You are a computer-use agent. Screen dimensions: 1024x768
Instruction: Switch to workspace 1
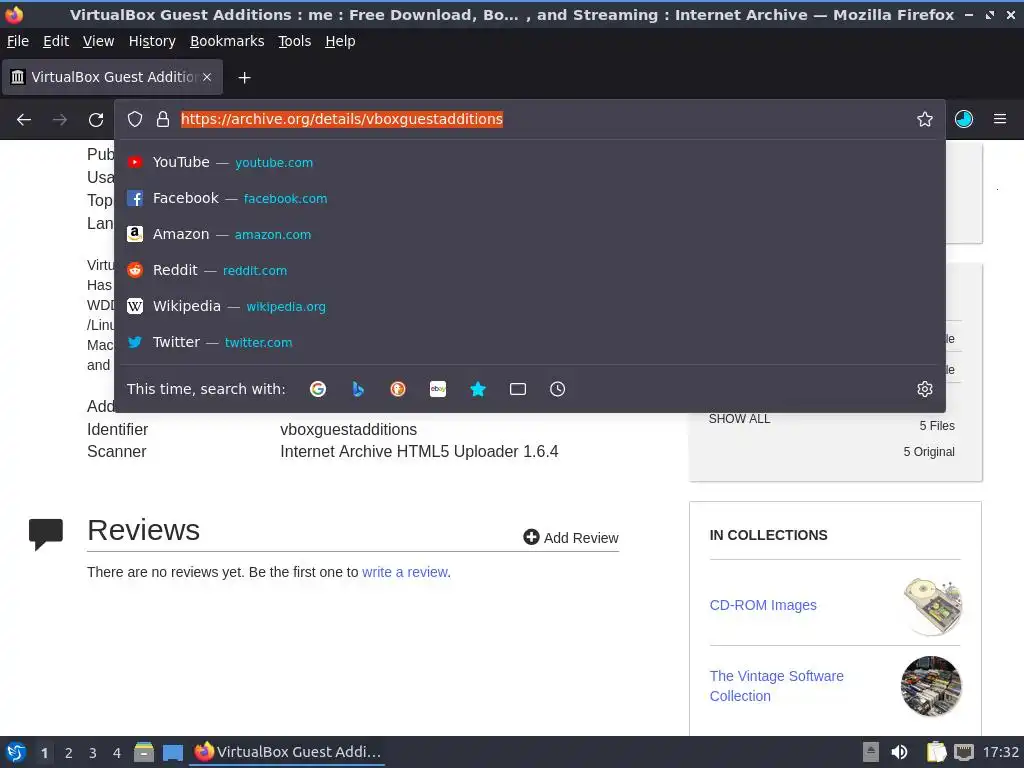tap(44, 753)
